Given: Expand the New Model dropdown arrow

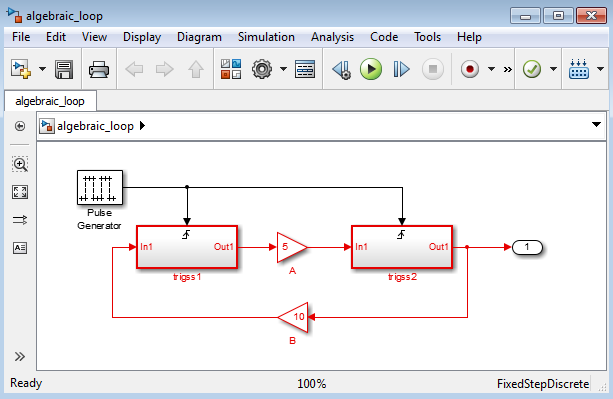Looking at the screenshot, I should (42, 69).
